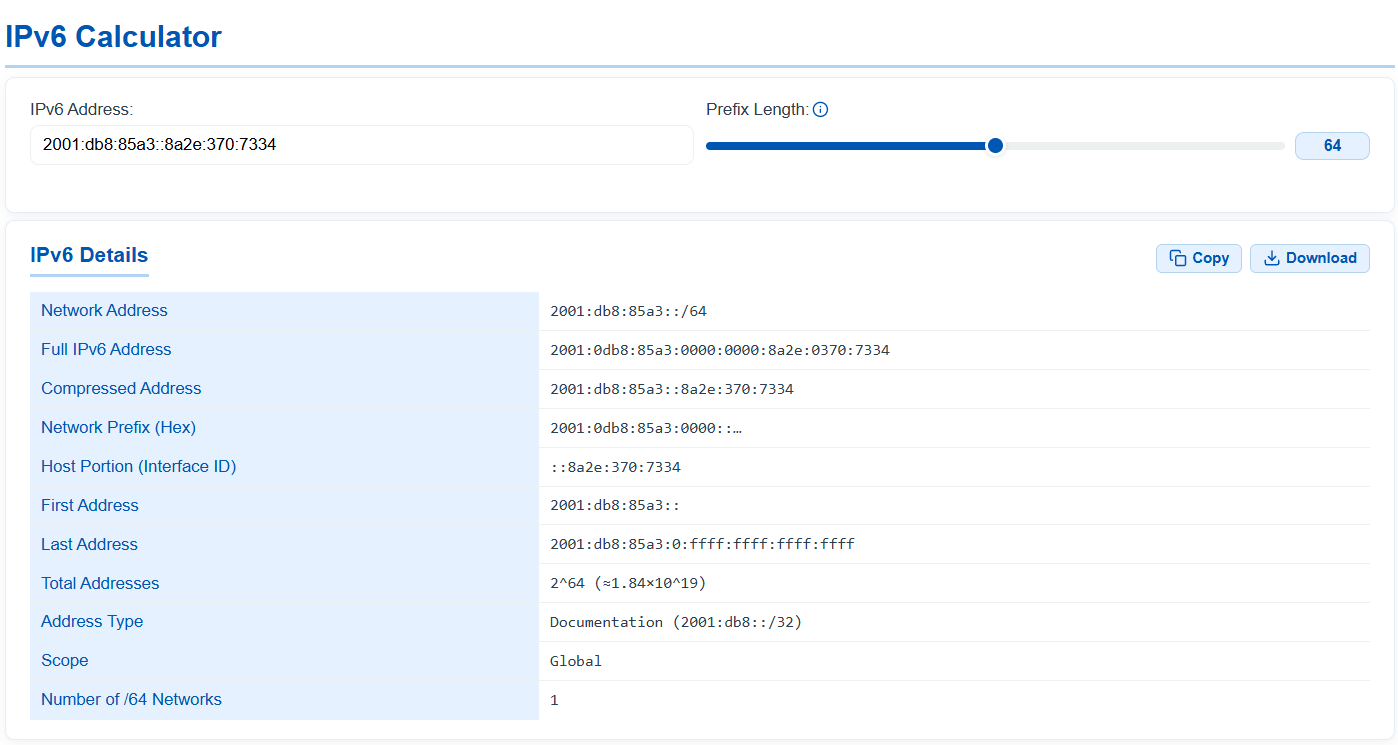Select the /64 networks count value 1
This screenshot has width=1398, height=745.
[x=554, y=700]
